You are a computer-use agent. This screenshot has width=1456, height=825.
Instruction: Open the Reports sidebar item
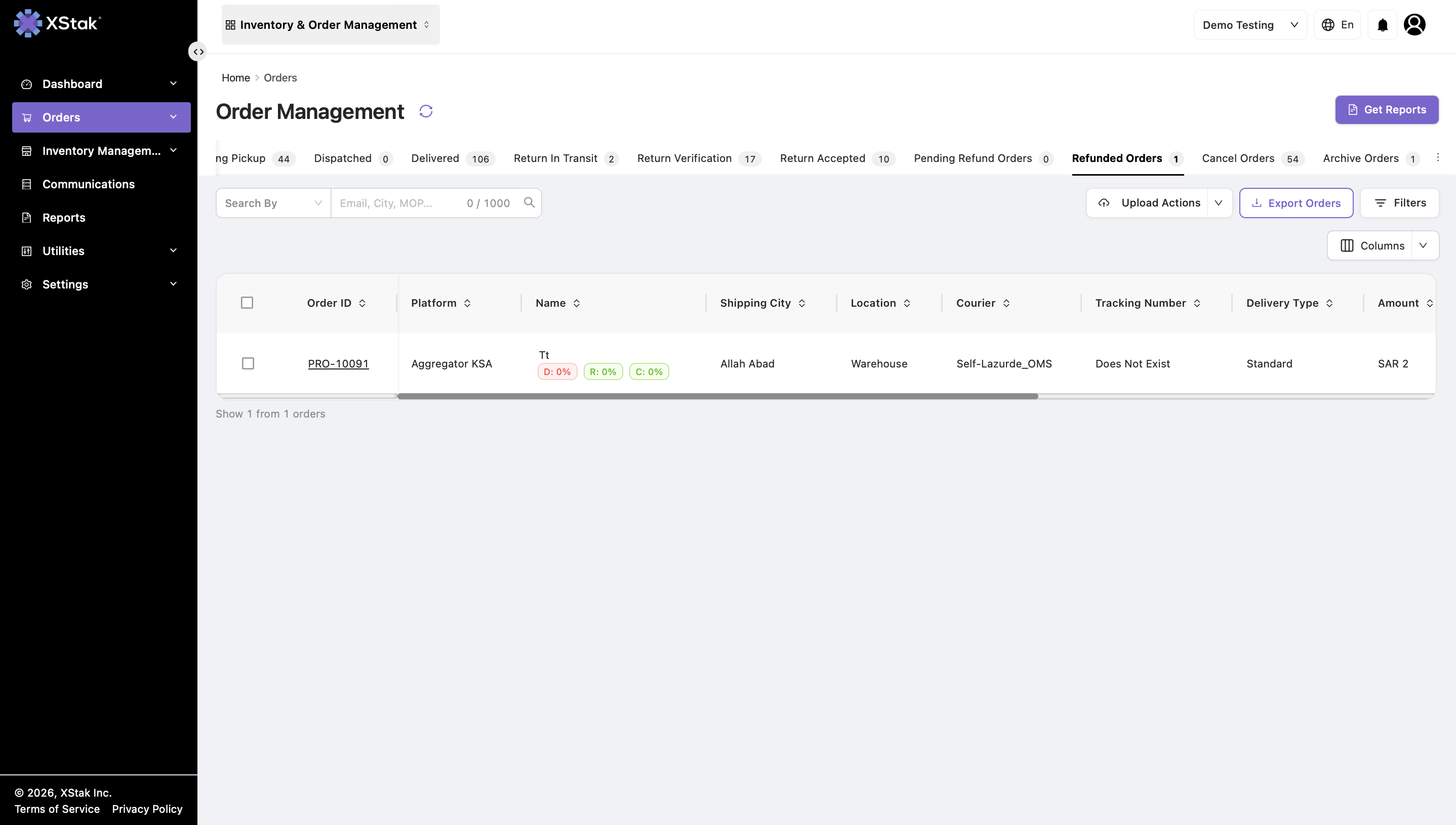[101, 218]
